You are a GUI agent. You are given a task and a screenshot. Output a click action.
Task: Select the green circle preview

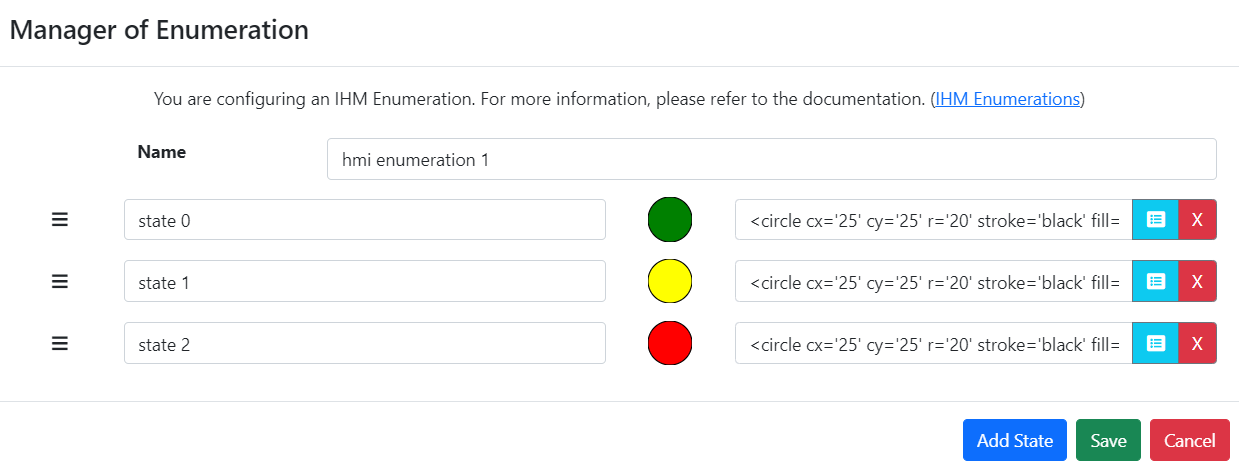pyautogui.click(x=670, y=220)
